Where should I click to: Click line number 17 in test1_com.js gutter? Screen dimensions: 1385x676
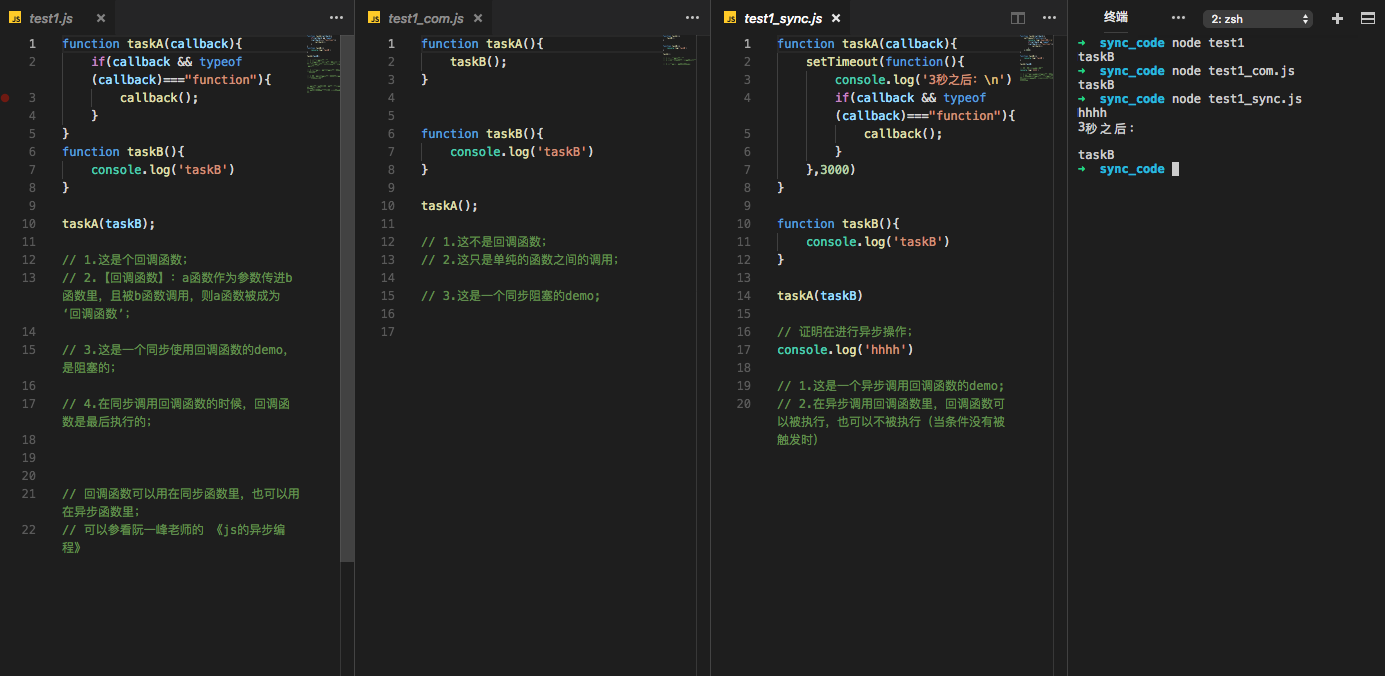(x=388, y=331)
